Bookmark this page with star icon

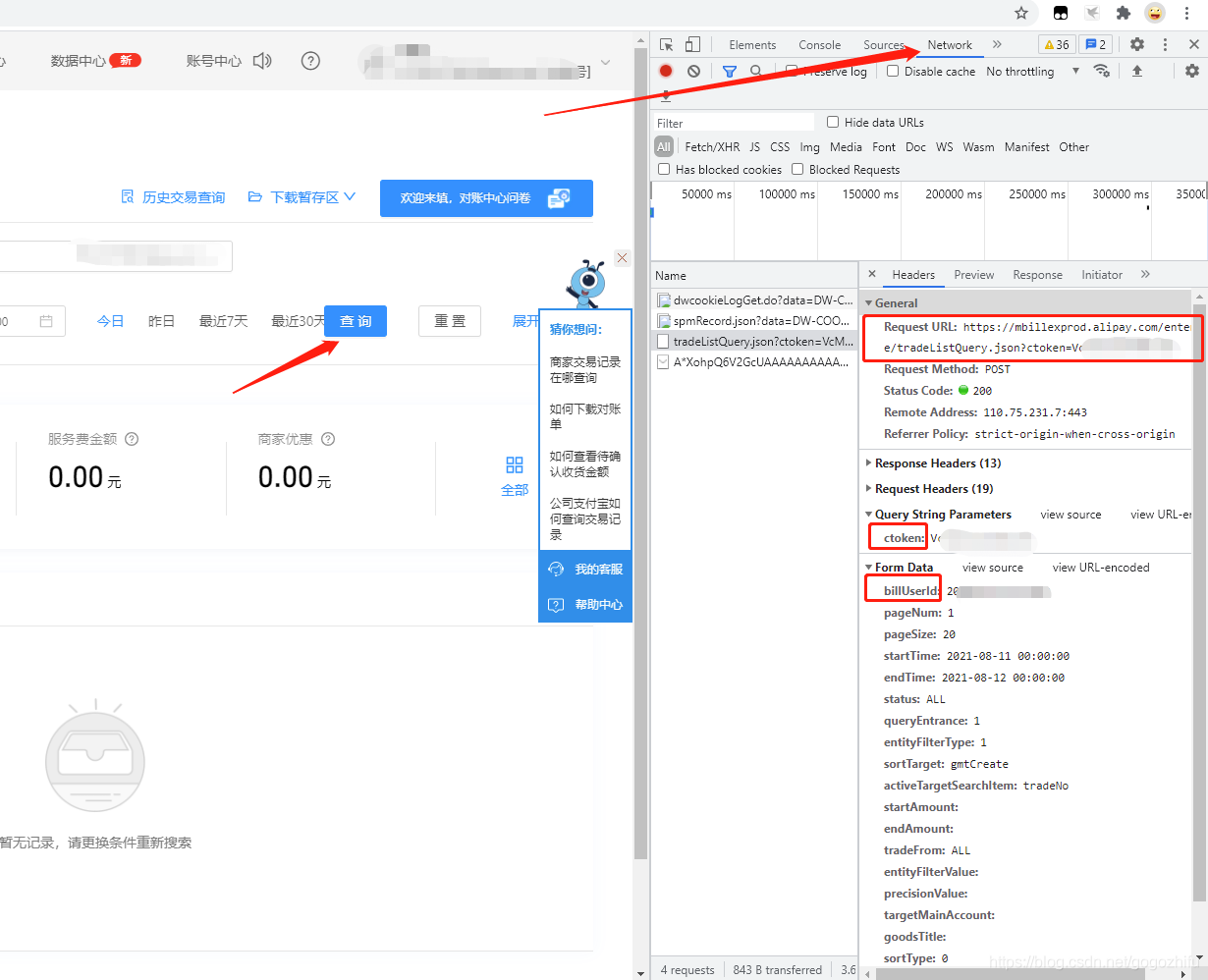pyautogui.click(x=1021, y=13)
